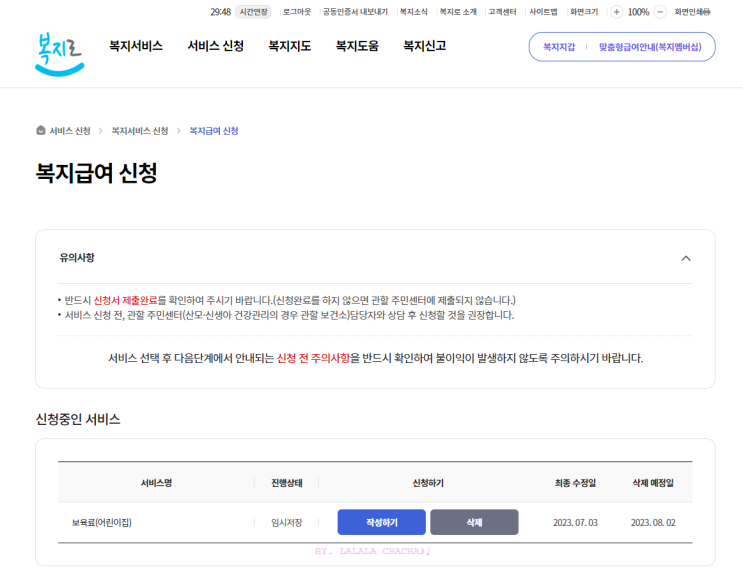Select the 보육료(어린이집) service name

[101, 522]
